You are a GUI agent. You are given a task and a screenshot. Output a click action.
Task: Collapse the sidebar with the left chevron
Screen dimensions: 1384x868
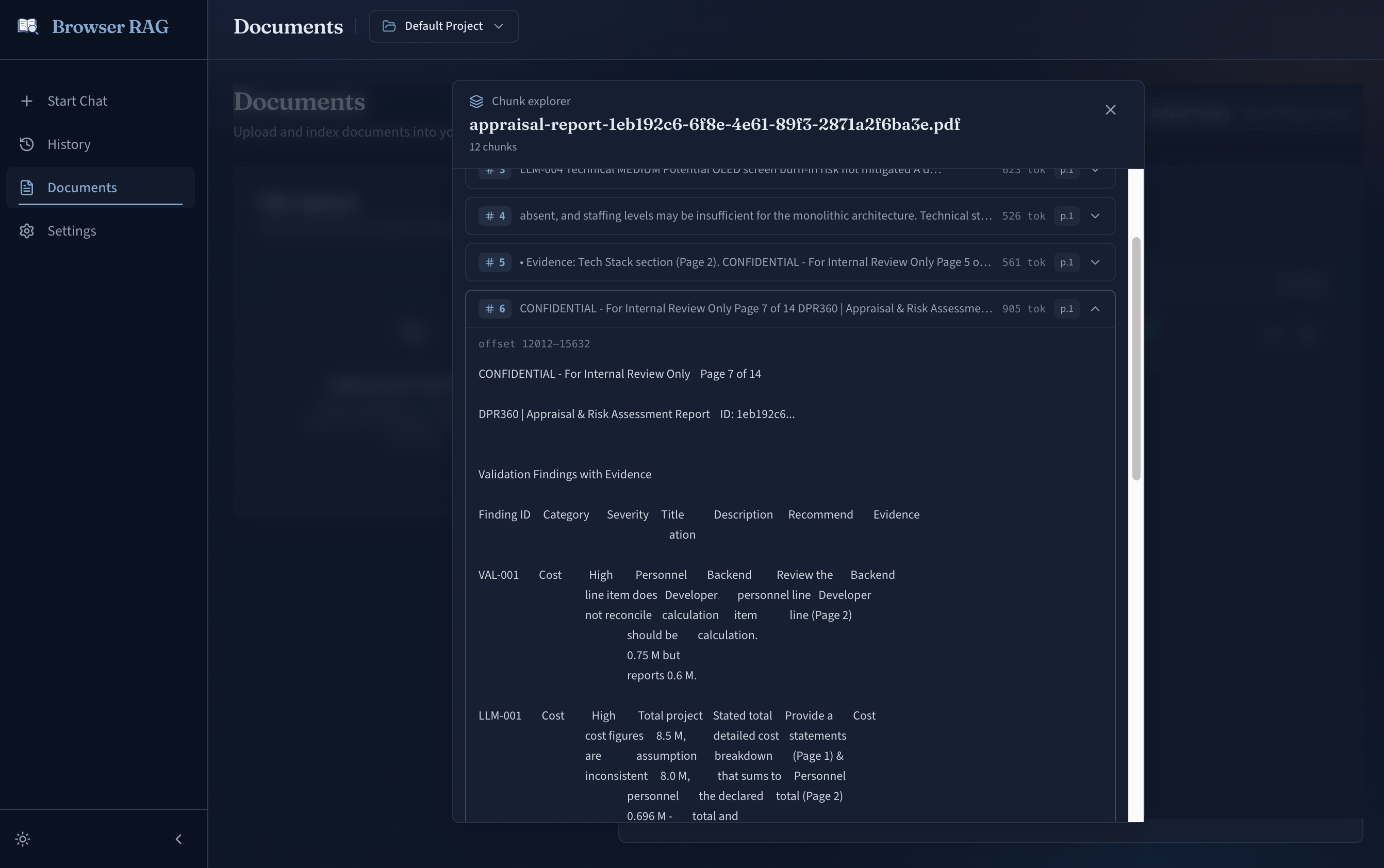(x=178, y=839)
